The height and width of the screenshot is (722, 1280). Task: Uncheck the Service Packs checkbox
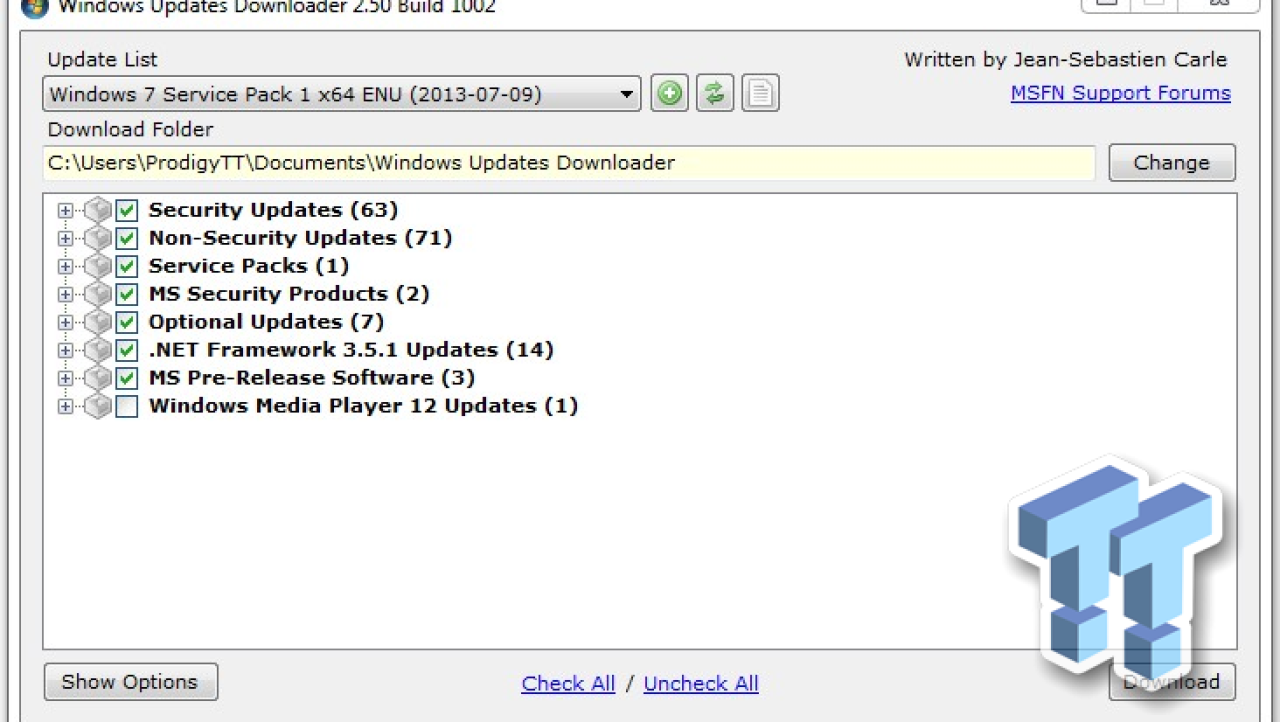tap(126, 266)
